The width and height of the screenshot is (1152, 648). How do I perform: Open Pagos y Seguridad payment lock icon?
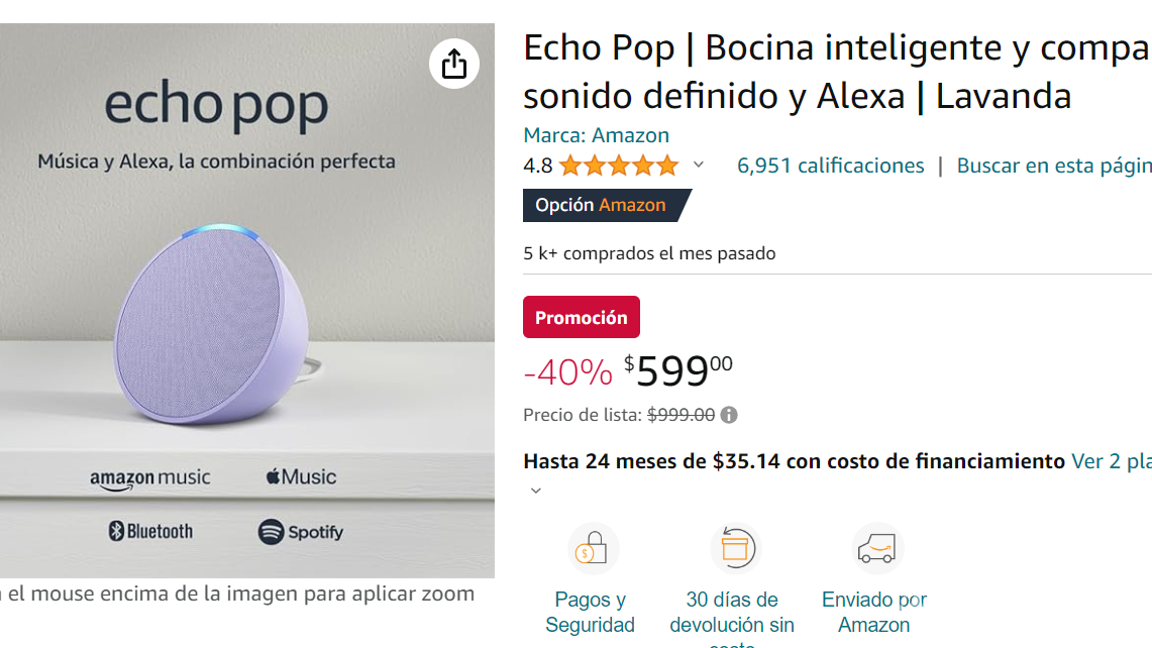click(x=593, y=548)
